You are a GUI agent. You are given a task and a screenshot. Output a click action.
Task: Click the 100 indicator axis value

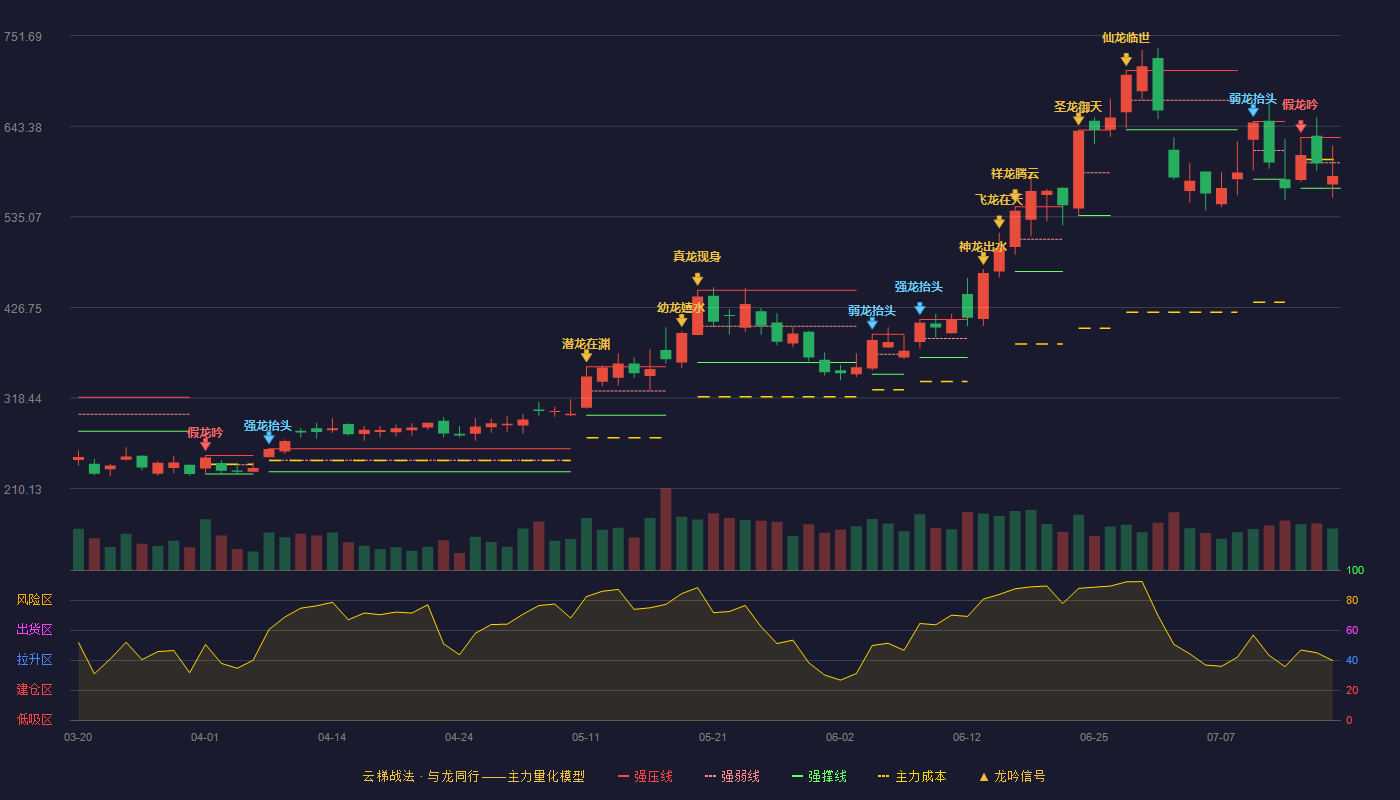(1355, 571)
